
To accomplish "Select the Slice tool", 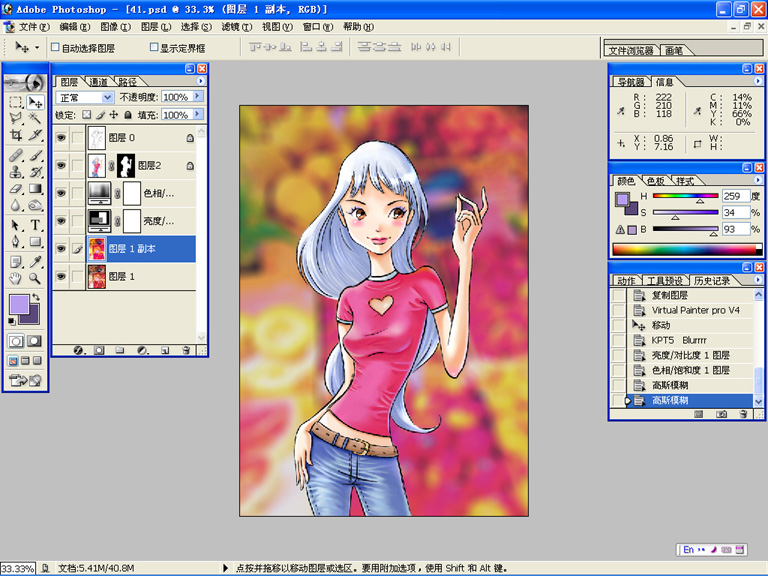I will (34, 135).
